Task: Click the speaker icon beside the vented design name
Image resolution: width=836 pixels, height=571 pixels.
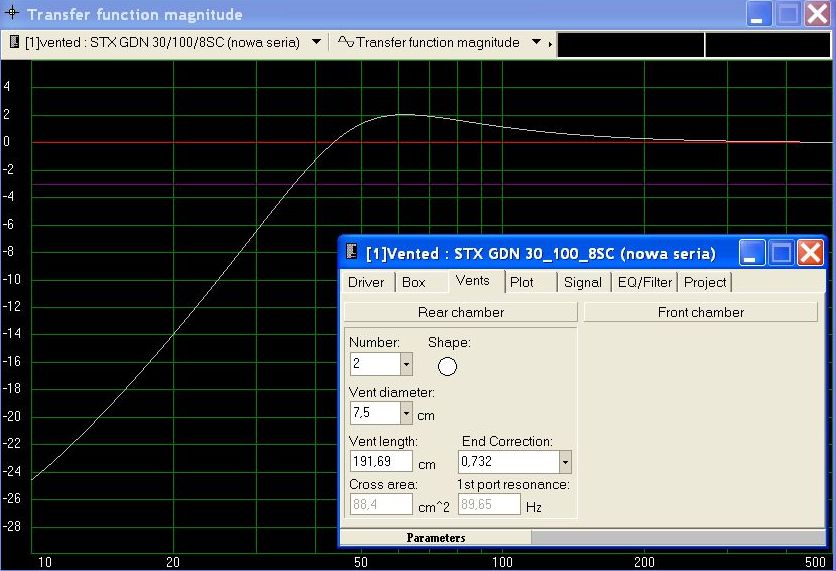Action: [x=14, y=43]
